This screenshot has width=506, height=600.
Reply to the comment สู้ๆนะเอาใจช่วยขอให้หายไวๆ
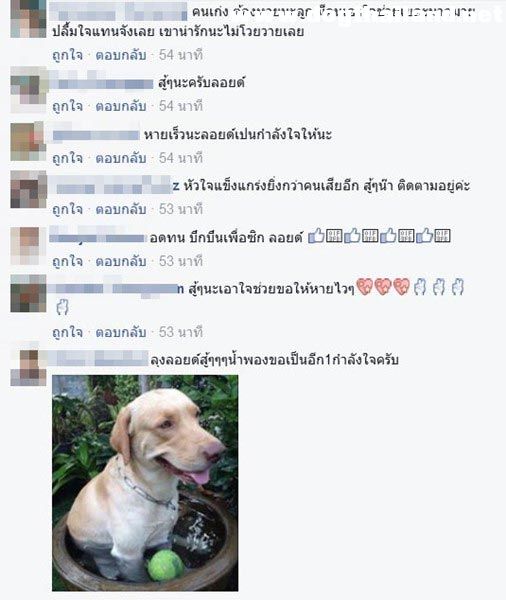(x=121, y=332)
